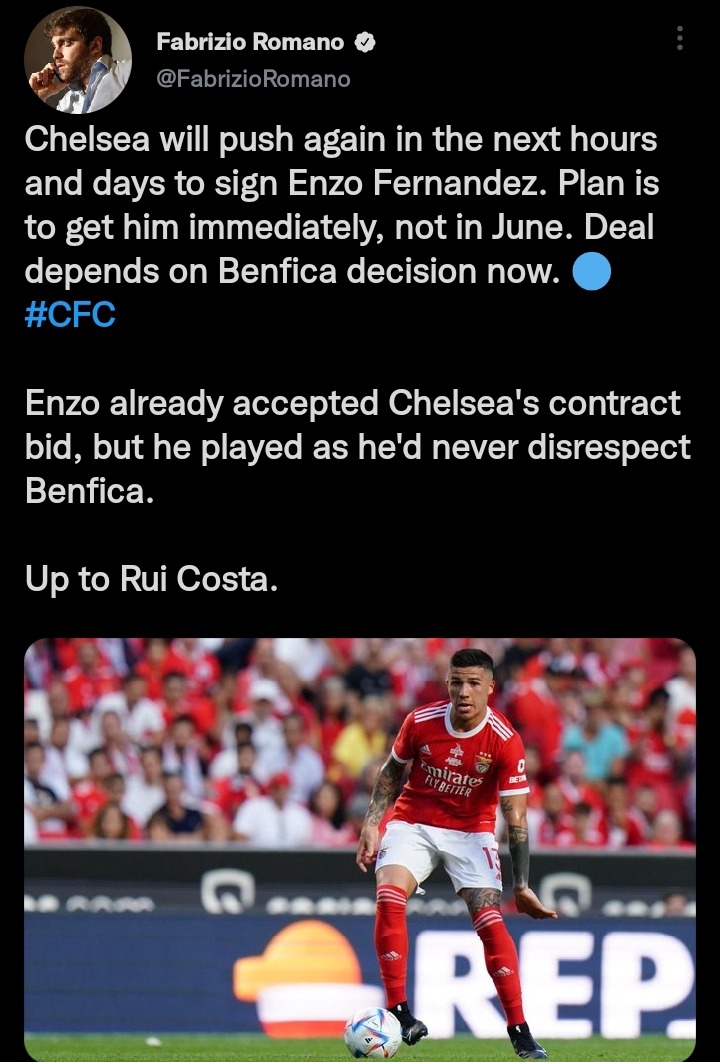This screenshot has width=720, height=1062.
Task: Open the tweet's three-dot more options menu
Action: (x=680, y=38)
